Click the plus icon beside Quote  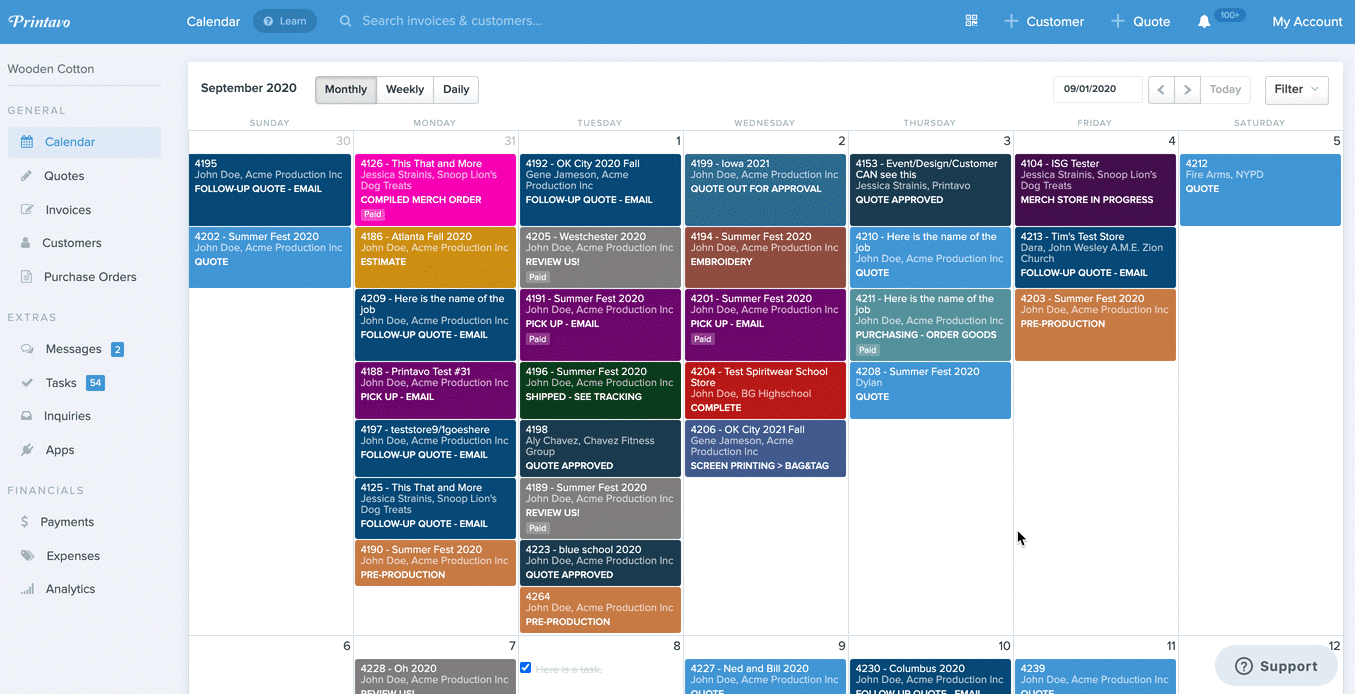[1118, 21]
